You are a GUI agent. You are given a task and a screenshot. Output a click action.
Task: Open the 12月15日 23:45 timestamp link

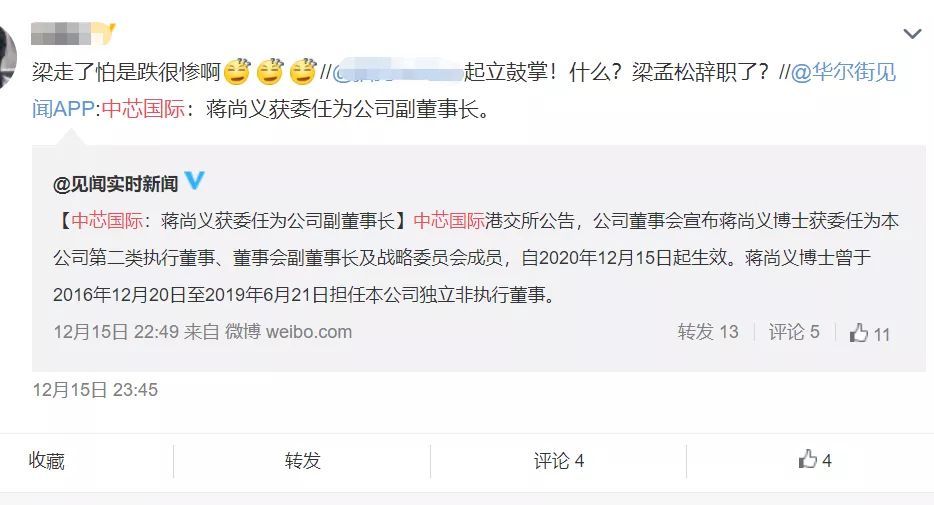[95, 390]
